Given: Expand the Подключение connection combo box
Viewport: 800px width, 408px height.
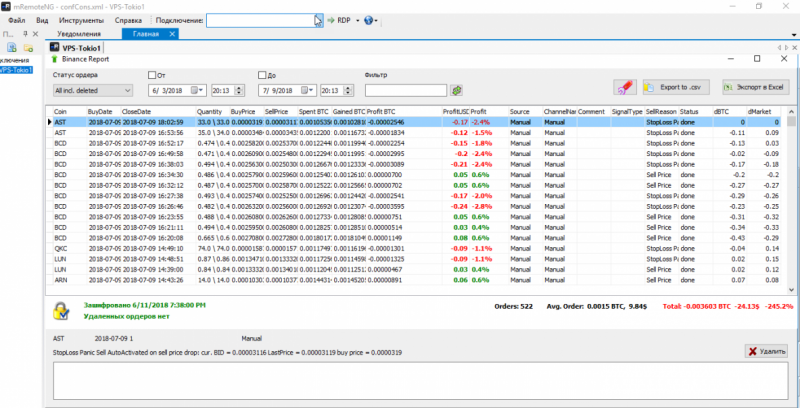Looking at the screenshot, I should point(318,20).
